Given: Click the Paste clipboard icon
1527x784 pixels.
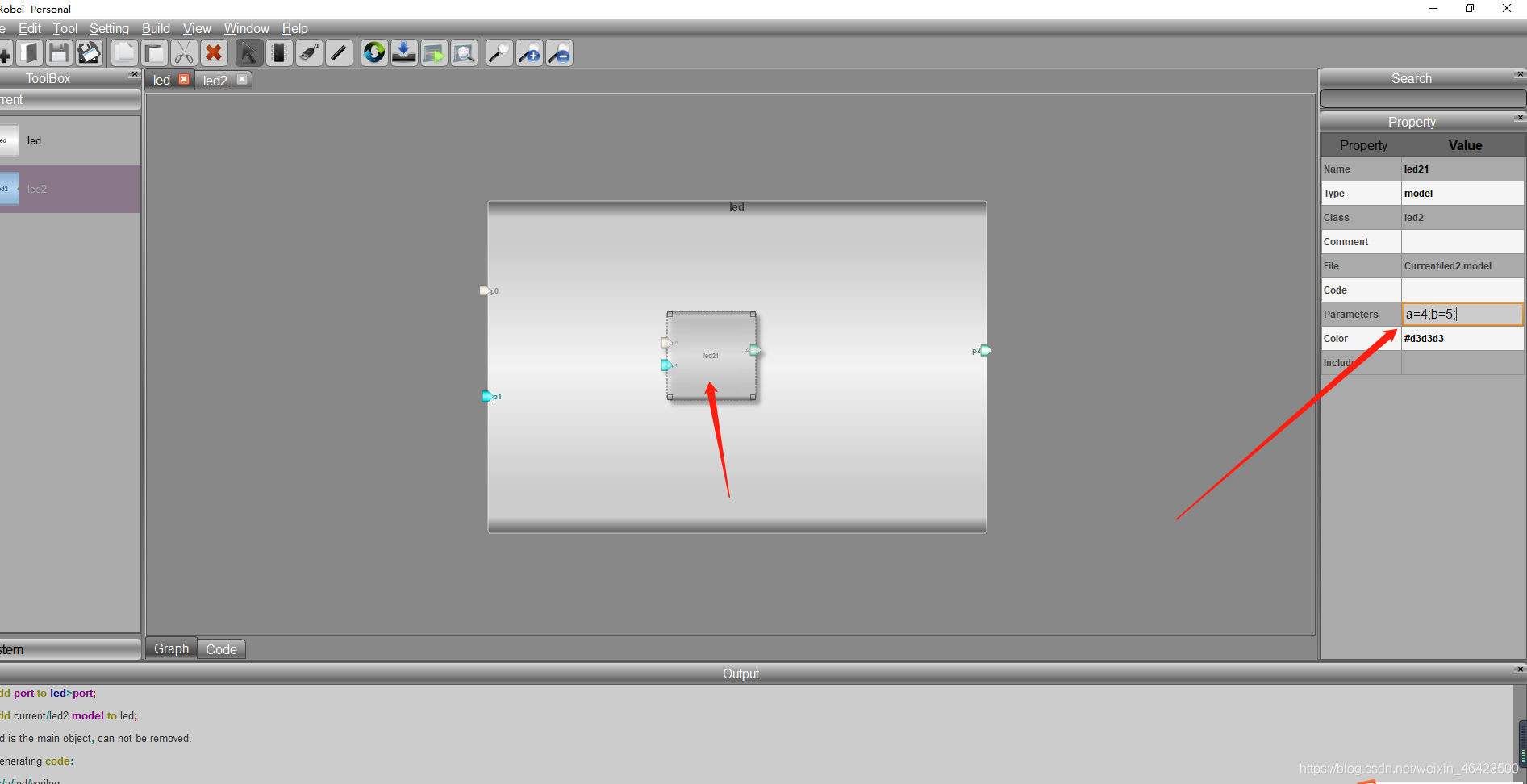Looking at the screenshot, I should point(154,53).
